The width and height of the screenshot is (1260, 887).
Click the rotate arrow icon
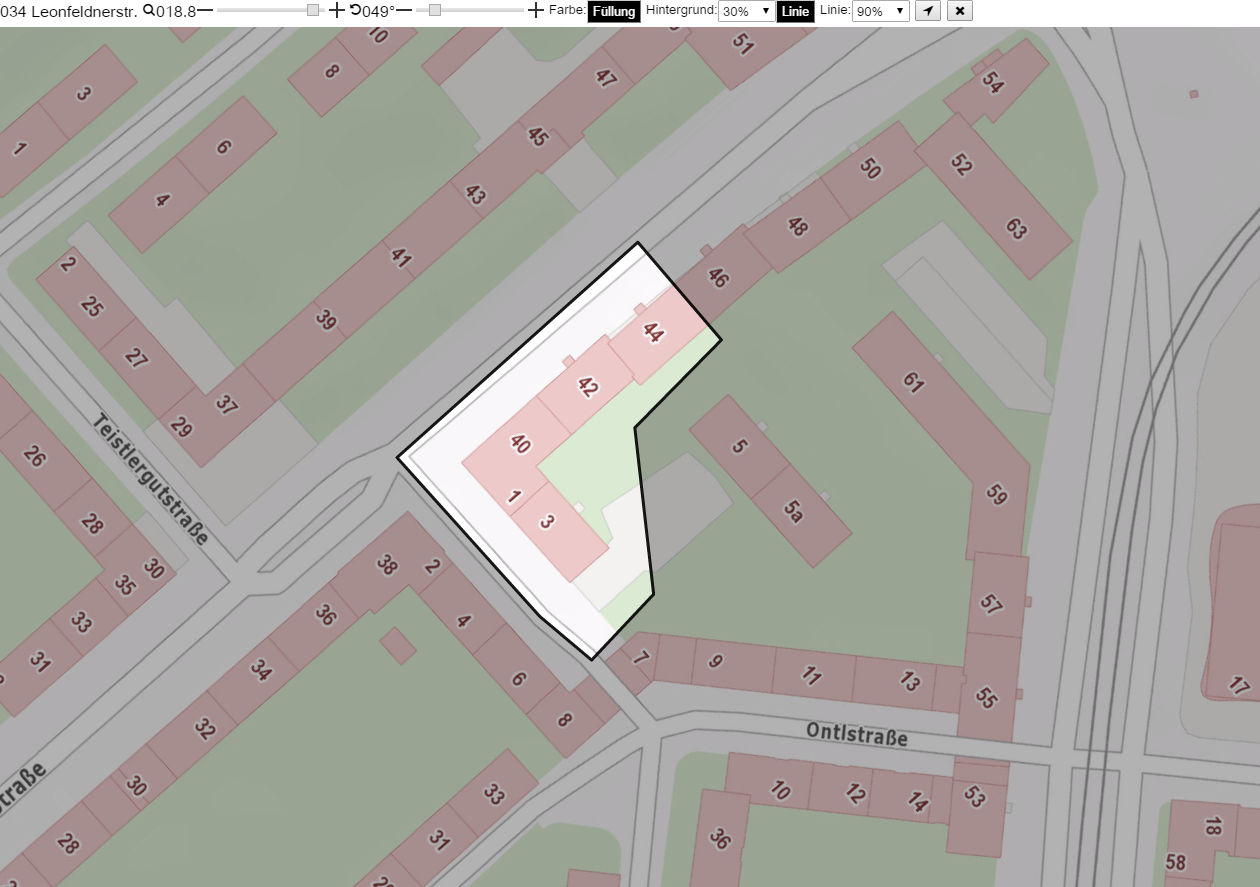[x=355, y=10]
